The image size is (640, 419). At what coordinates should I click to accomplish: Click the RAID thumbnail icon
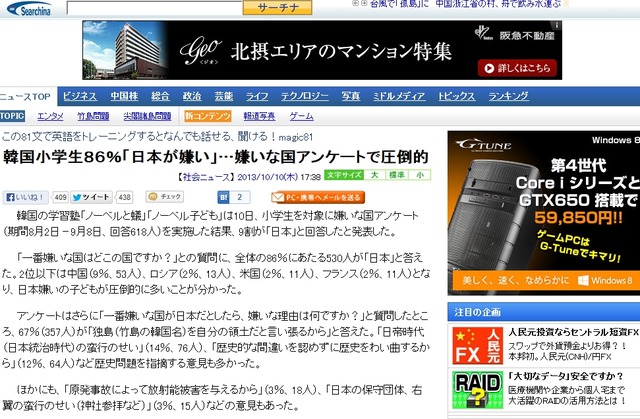point(477,389)
